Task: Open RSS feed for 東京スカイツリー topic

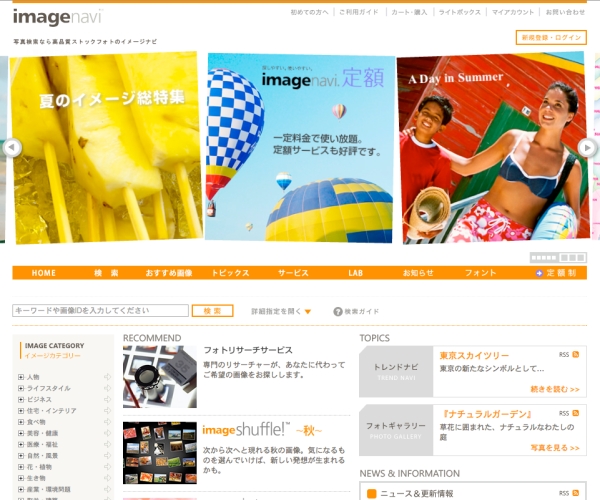Action: (575, 355)
